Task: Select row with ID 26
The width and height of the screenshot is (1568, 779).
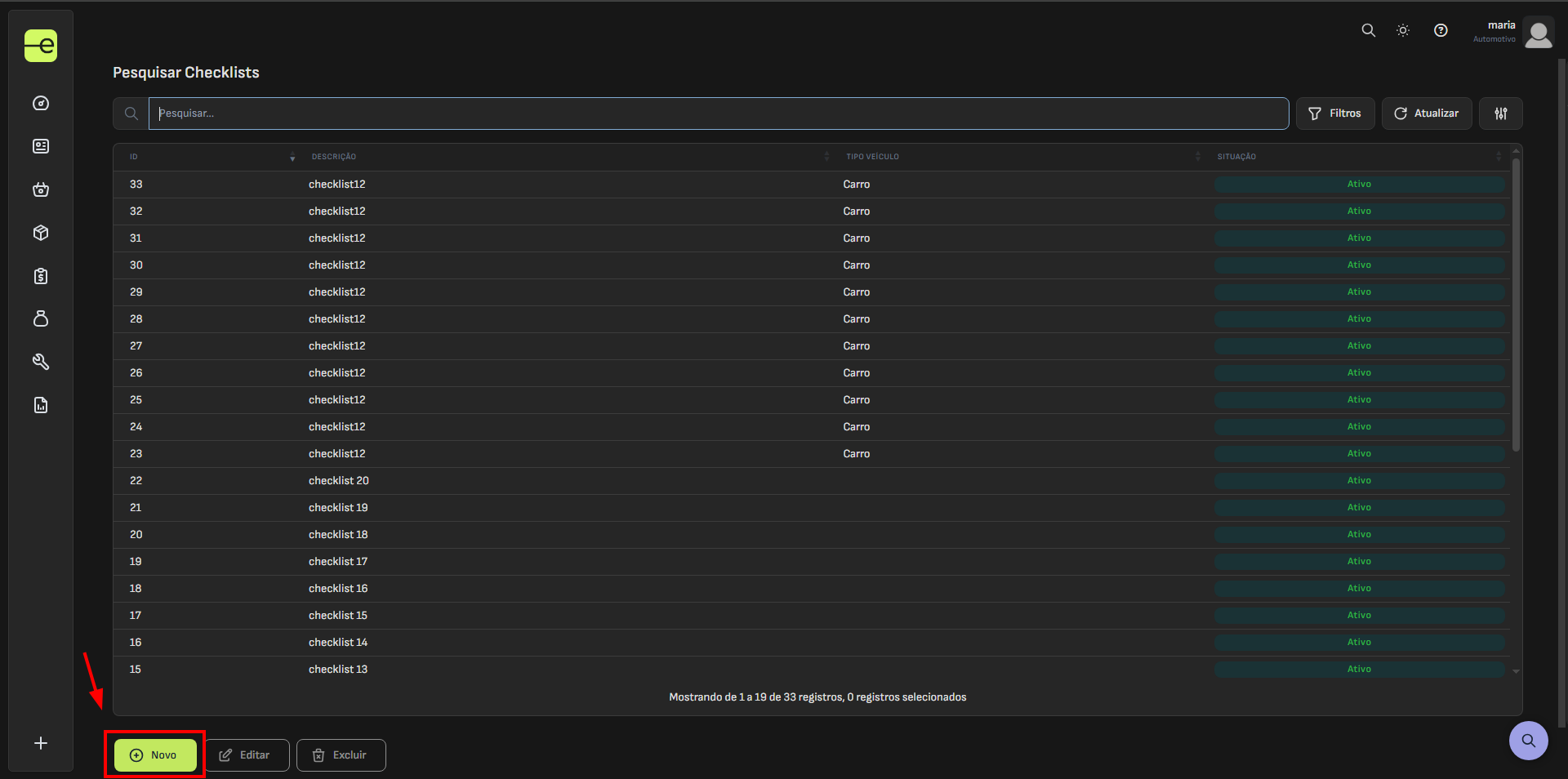Action: tap(812, 373)
